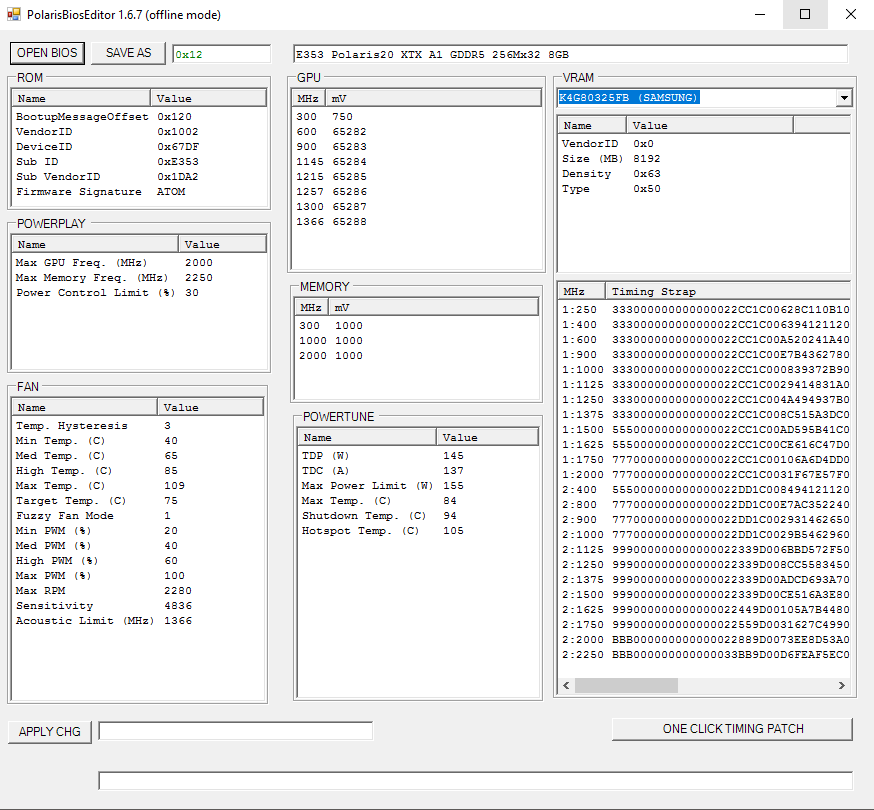This screenshot has height=810, width=874.
Task: Select TDP (W) 145 row
Action: point(418,455)
